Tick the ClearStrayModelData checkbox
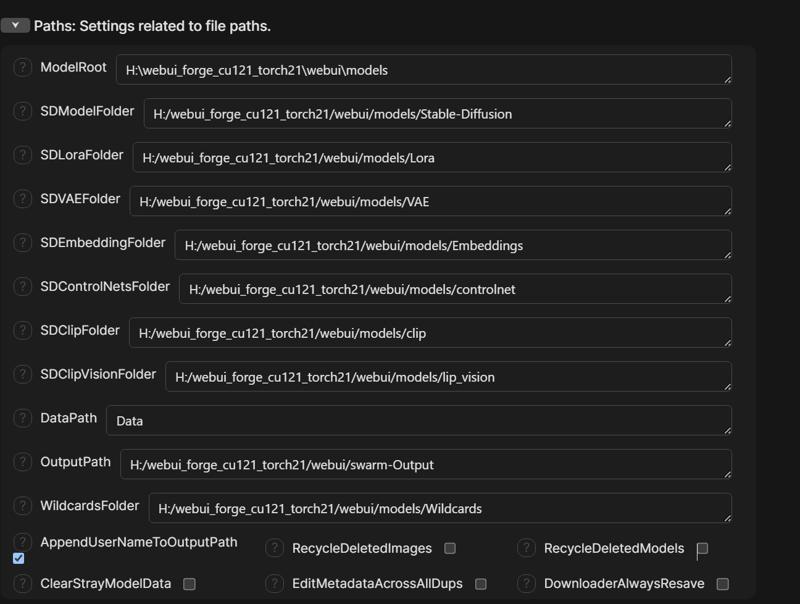 click(x=189, y=584)
